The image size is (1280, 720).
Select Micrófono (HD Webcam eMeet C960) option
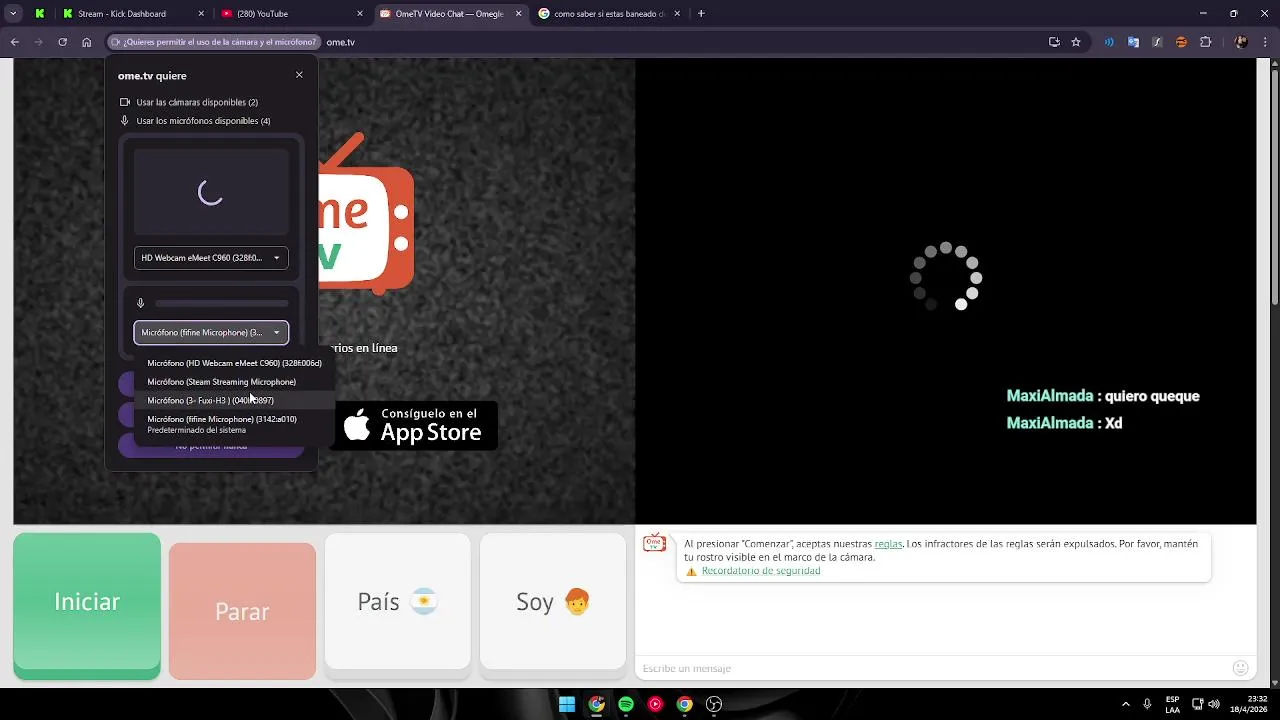(x=234, y=363)
